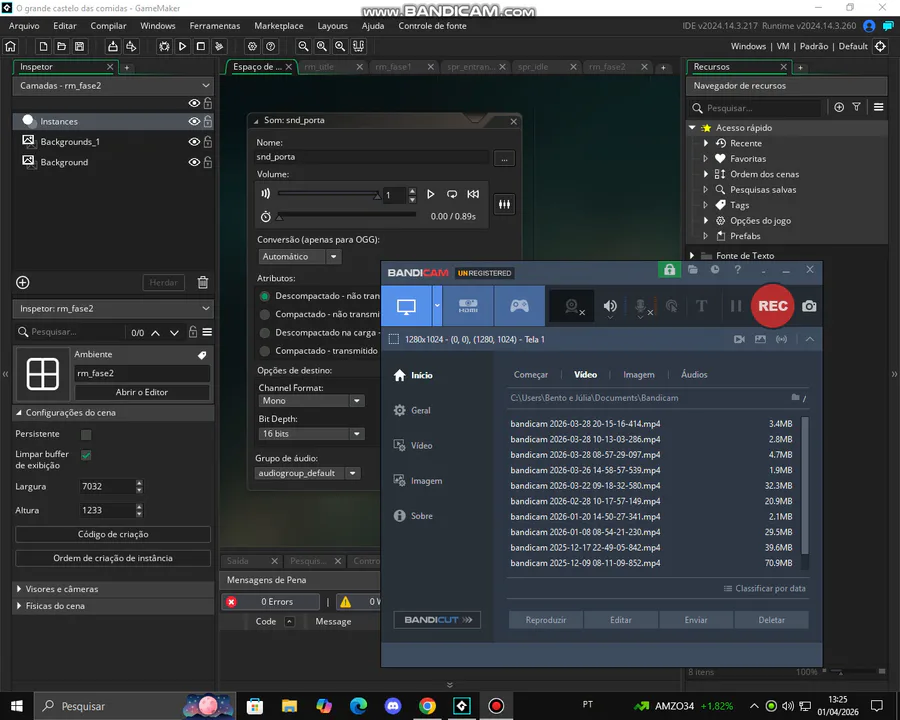The height and width of the screenshot is (720, 900).
Task: Select Bandicam HDMI device recording mode
Action: (468, 306)
